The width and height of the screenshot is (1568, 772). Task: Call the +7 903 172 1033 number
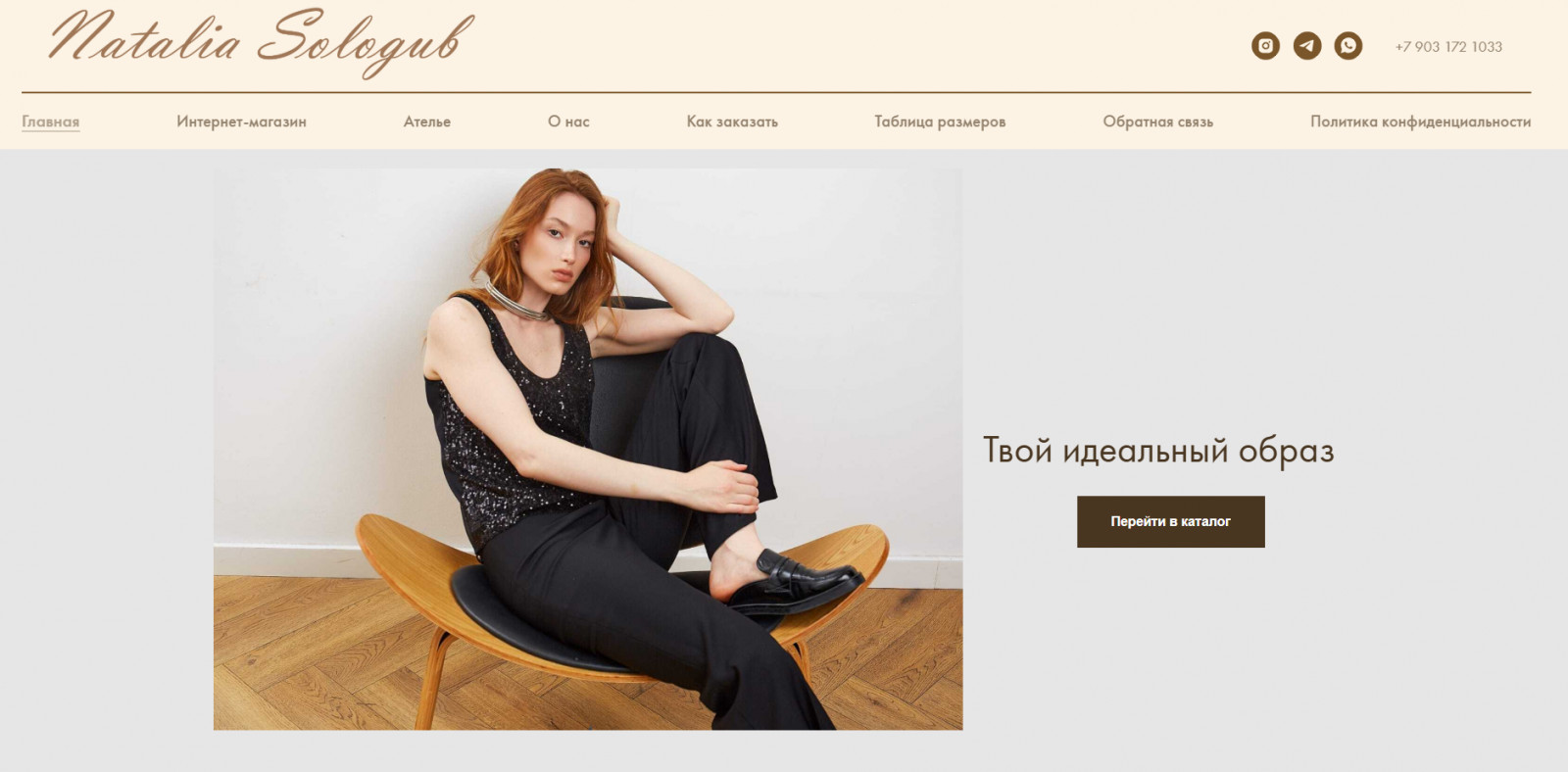1448,47
